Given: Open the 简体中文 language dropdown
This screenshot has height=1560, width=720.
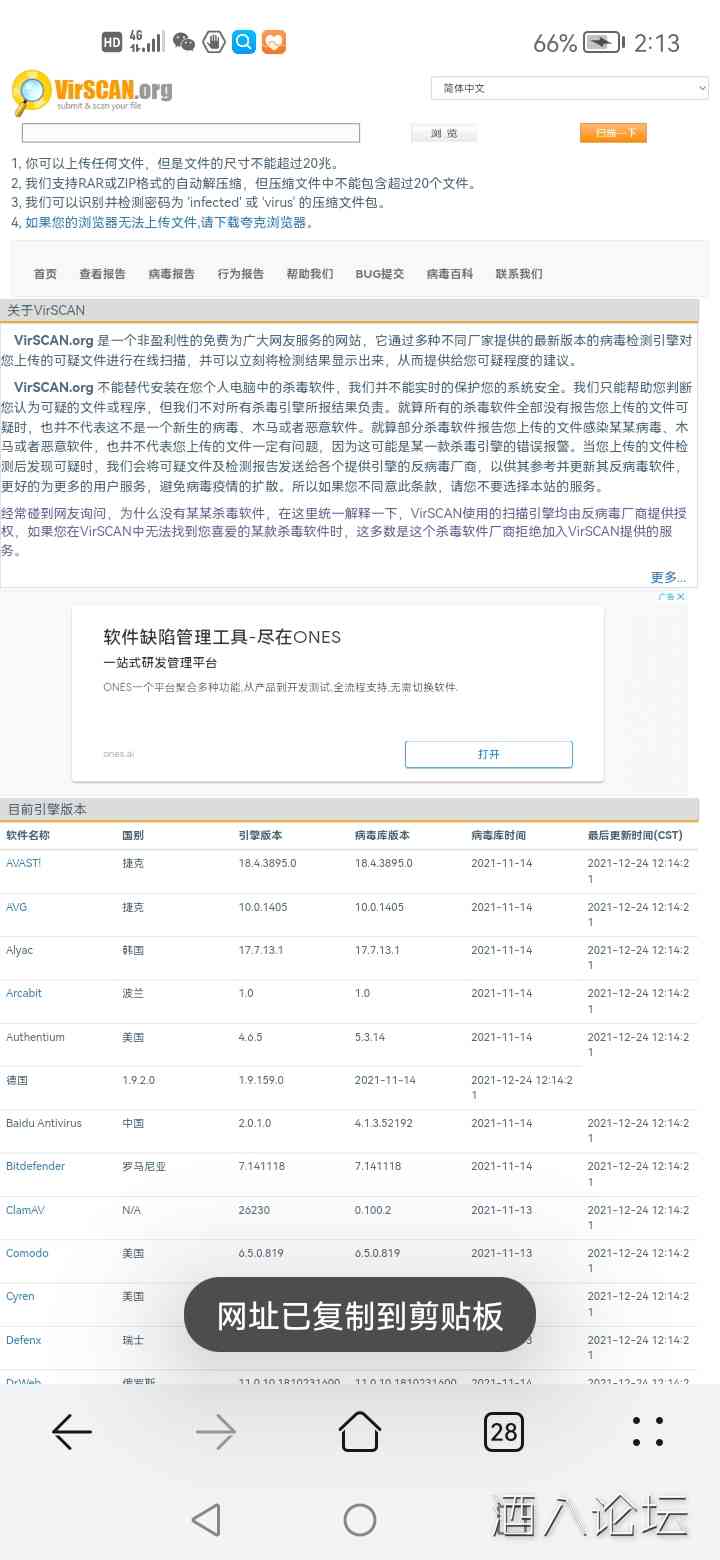Looking at the screenshot, I should (570, 88).
